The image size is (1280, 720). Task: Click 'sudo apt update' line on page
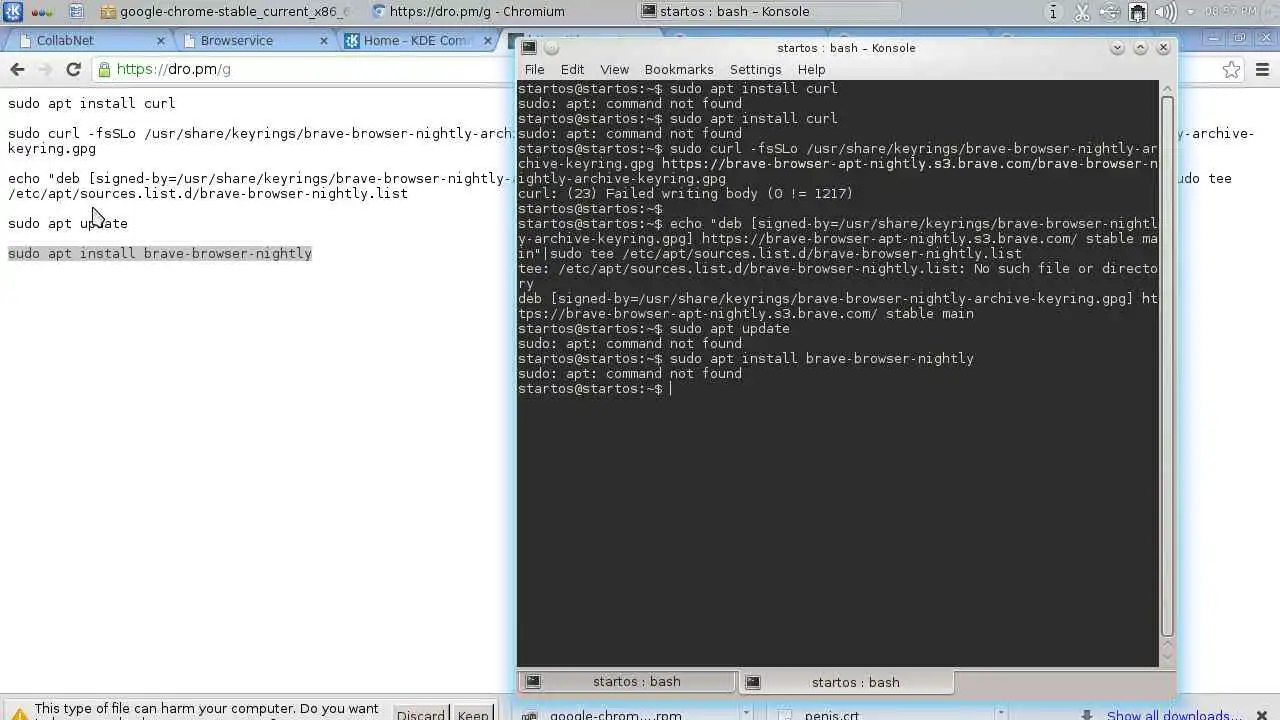68,223
